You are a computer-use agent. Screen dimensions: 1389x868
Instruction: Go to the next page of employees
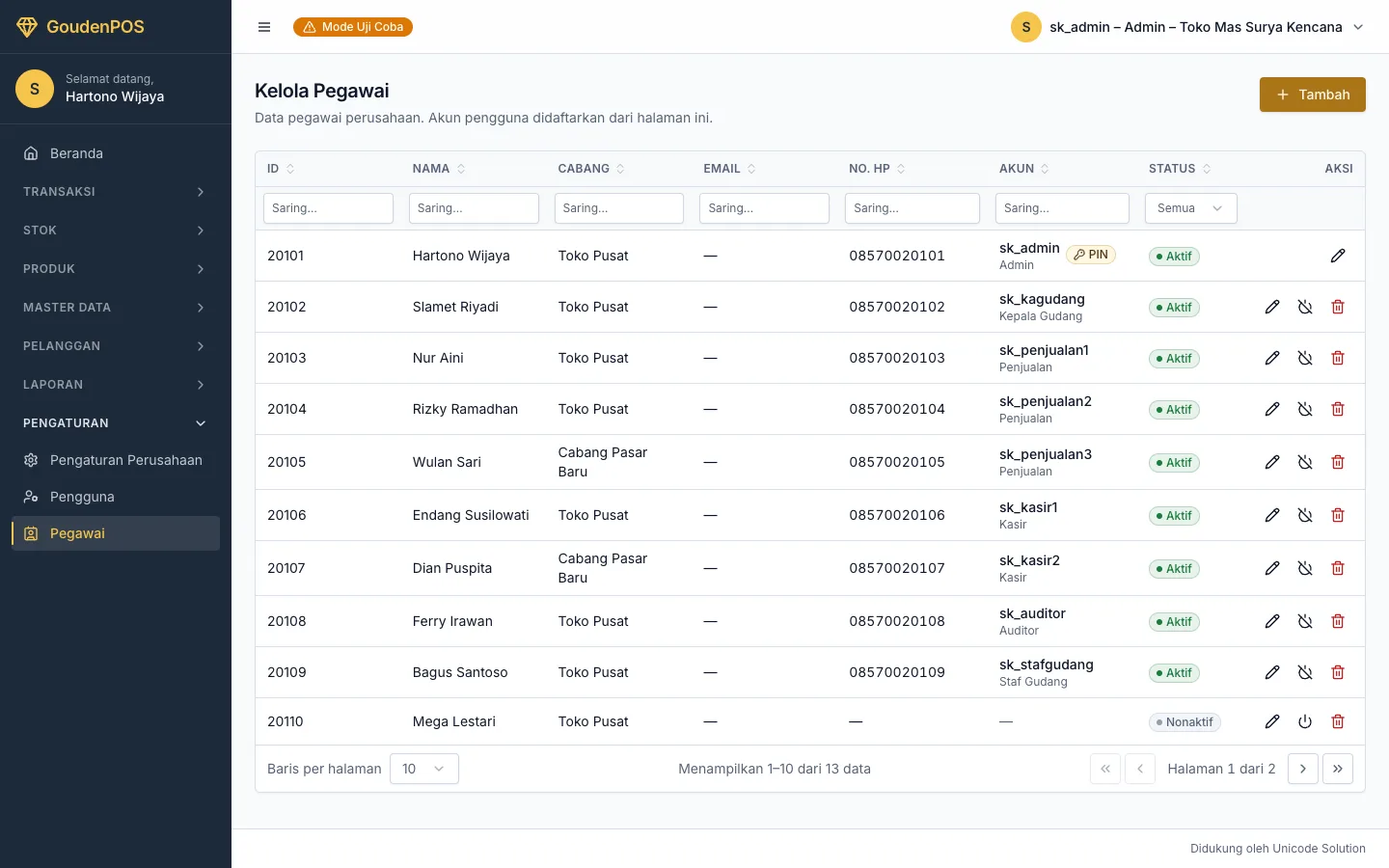1303,769
